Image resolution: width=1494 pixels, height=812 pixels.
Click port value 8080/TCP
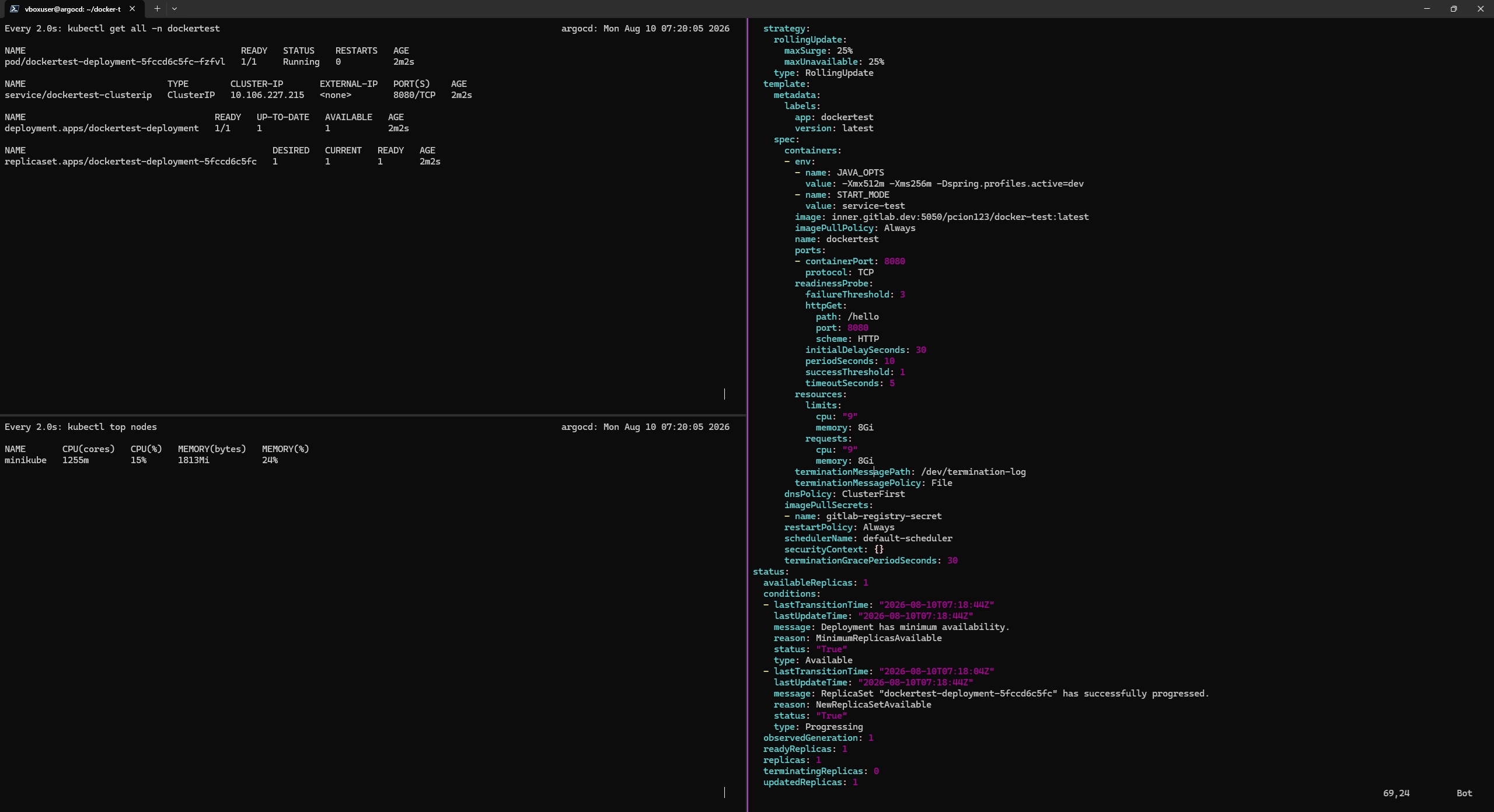point(414,95)
